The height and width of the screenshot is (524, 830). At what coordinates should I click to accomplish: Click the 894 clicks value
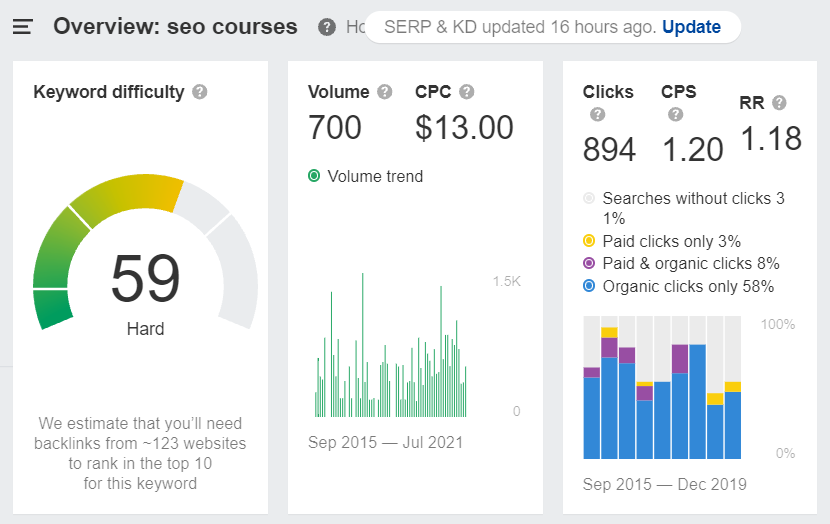coord(609,149)
